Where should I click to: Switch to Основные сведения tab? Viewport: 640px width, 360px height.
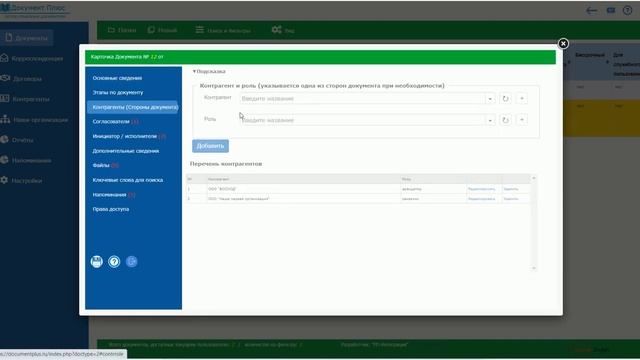tap(117, 78)
